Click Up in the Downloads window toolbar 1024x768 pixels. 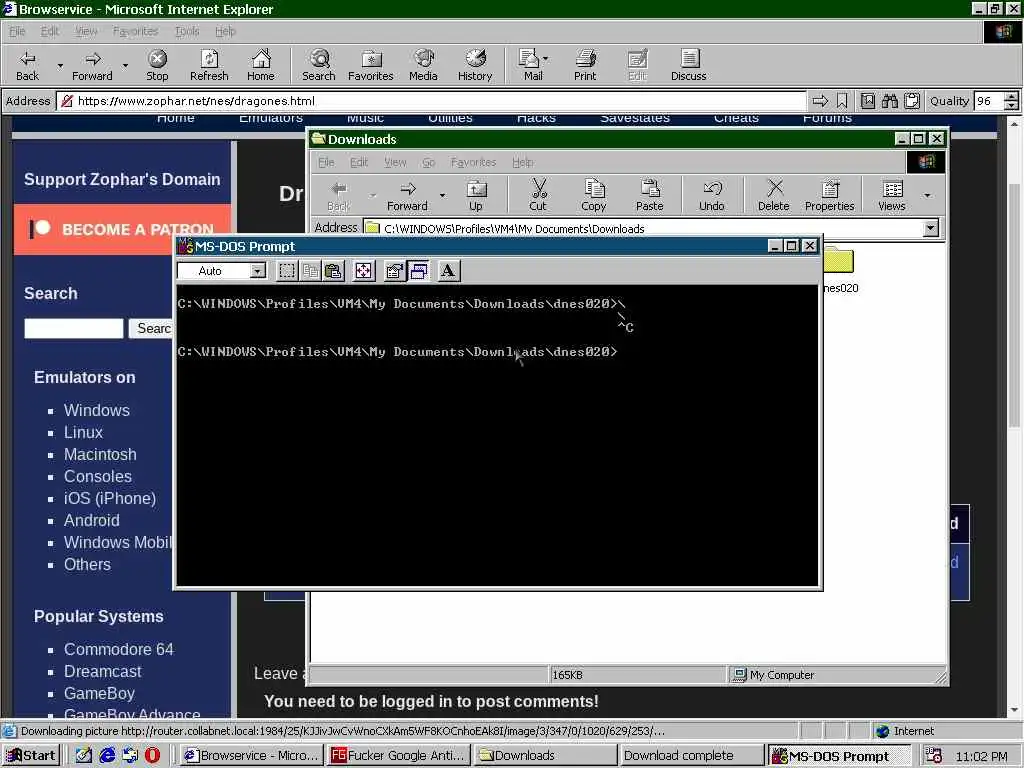click(475, 196)
